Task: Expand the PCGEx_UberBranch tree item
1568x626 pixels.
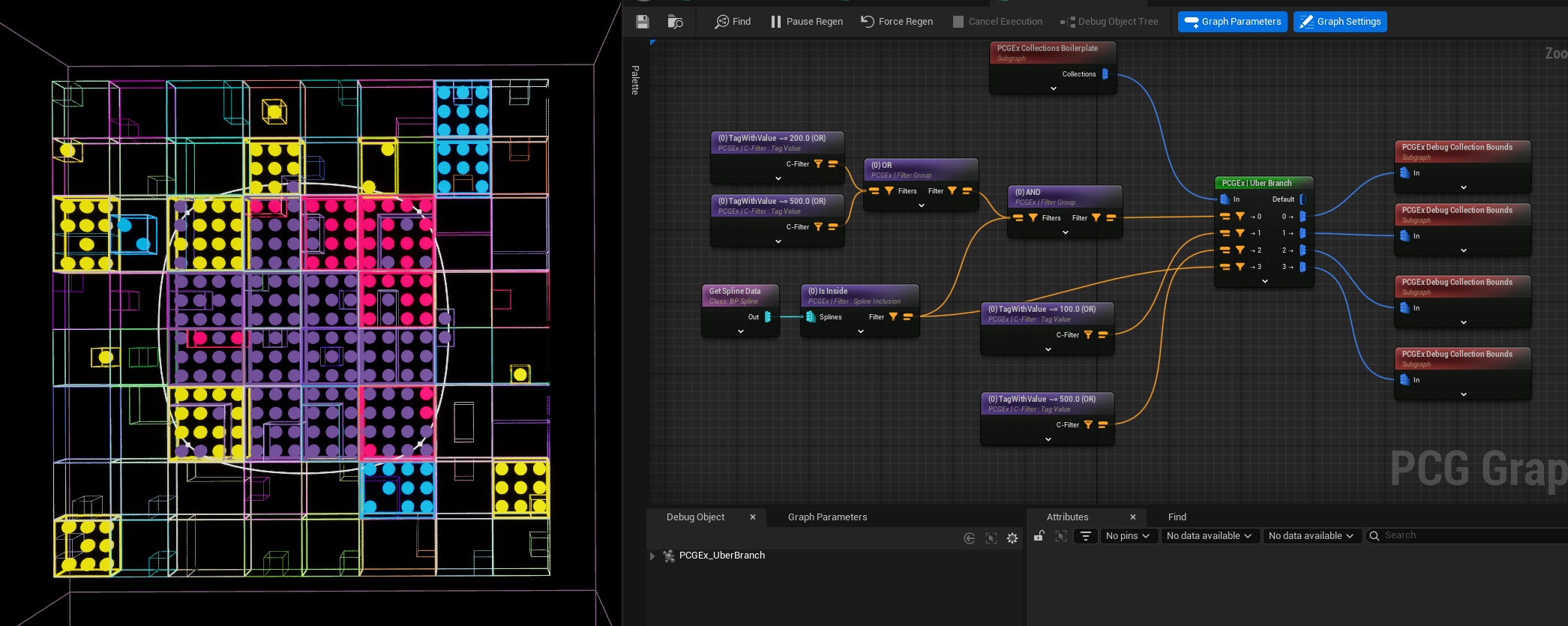Action: [x=652, y=556]
